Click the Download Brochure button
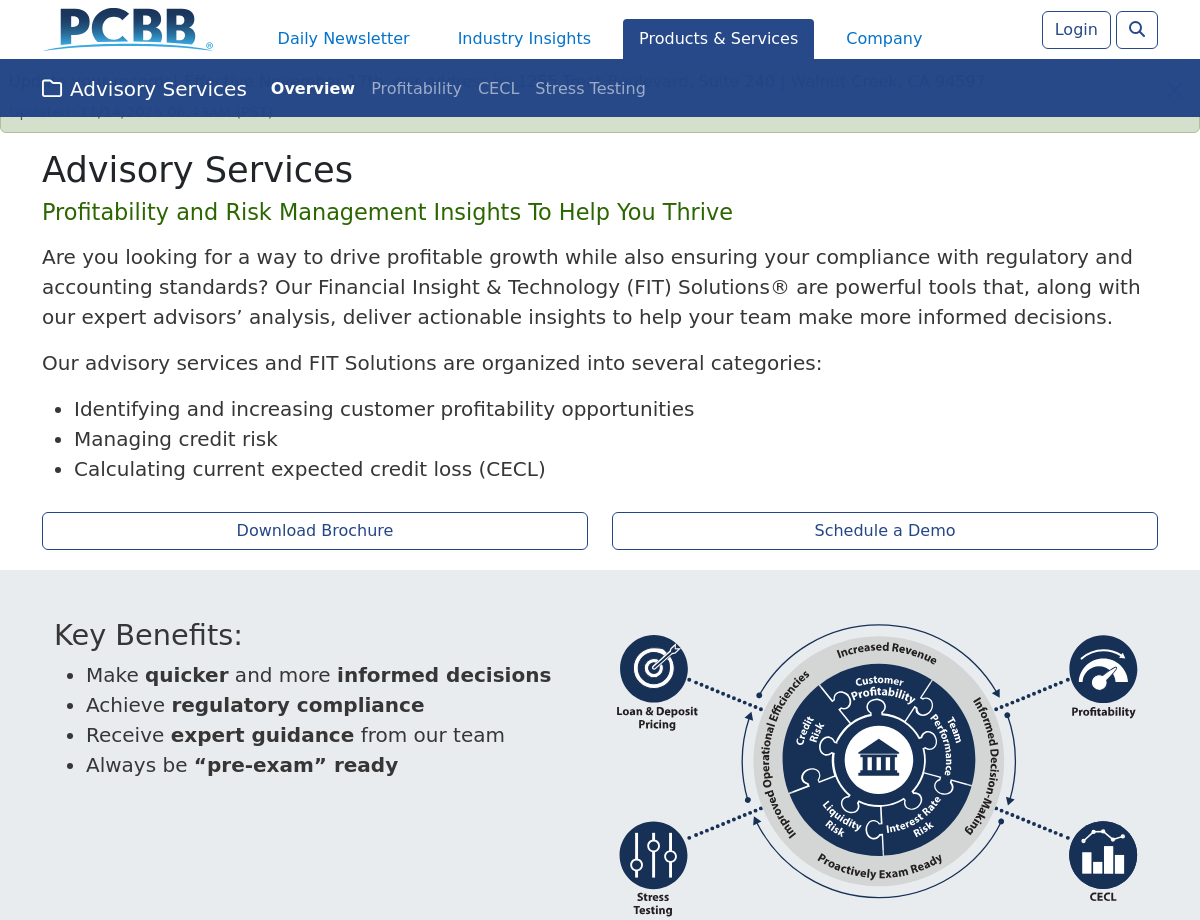Screen dimensions: 1200x920 315,531
